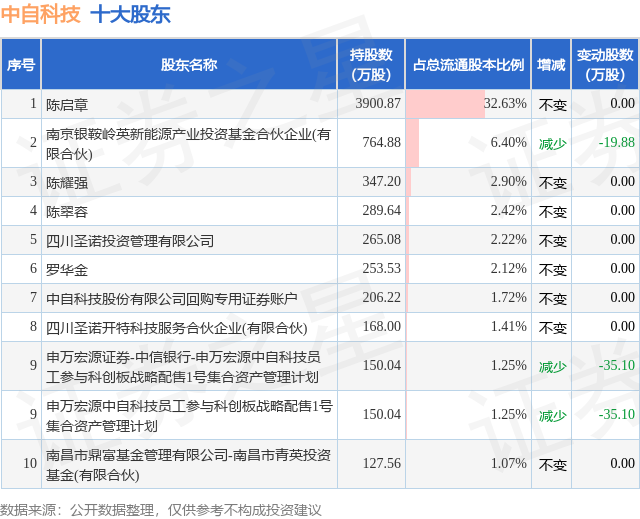Select the 股东名称 column header
640x519 pixels.
pyautogui.click(x=189, y=64)
